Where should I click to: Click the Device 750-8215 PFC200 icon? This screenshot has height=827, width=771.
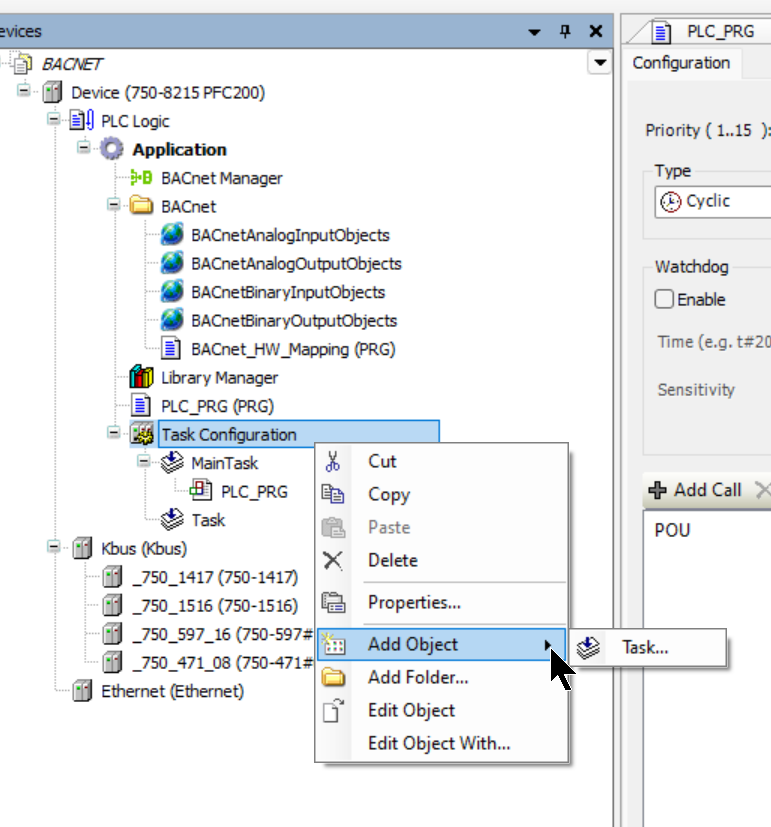(52, 92)
